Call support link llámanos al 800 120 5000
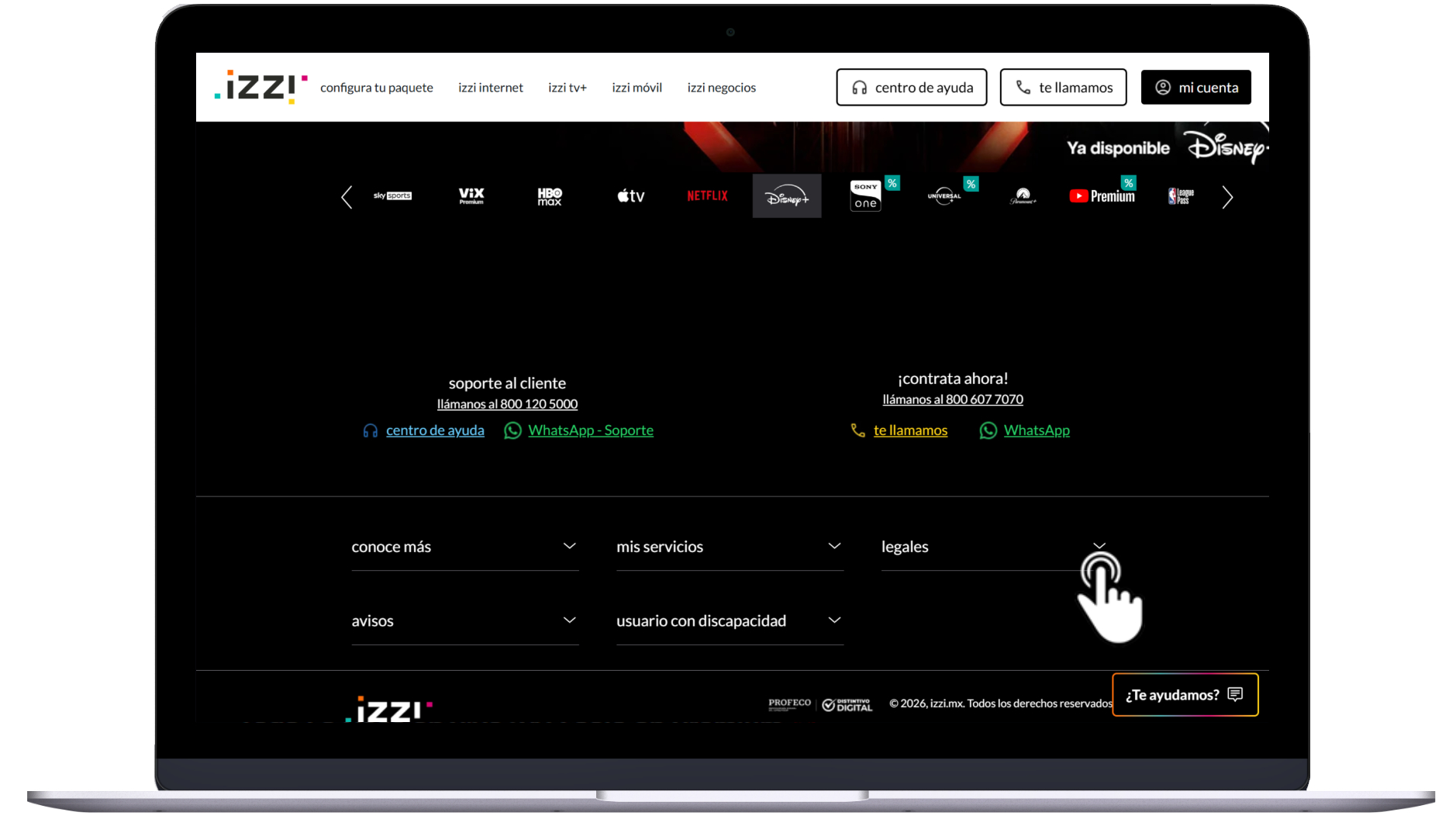Screen dimensions: 1456x819 coord(507,404)
